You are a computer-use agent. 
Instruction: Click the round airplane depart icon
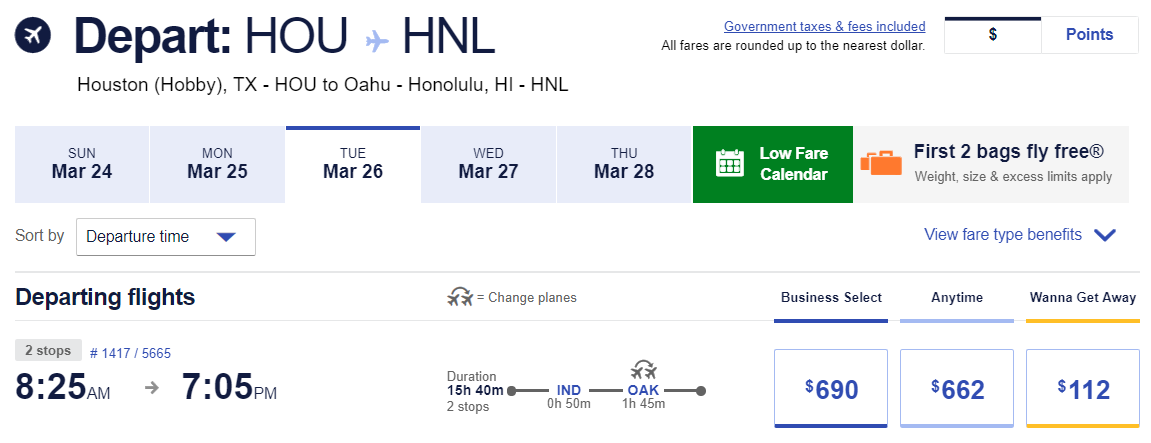(33, 37)
